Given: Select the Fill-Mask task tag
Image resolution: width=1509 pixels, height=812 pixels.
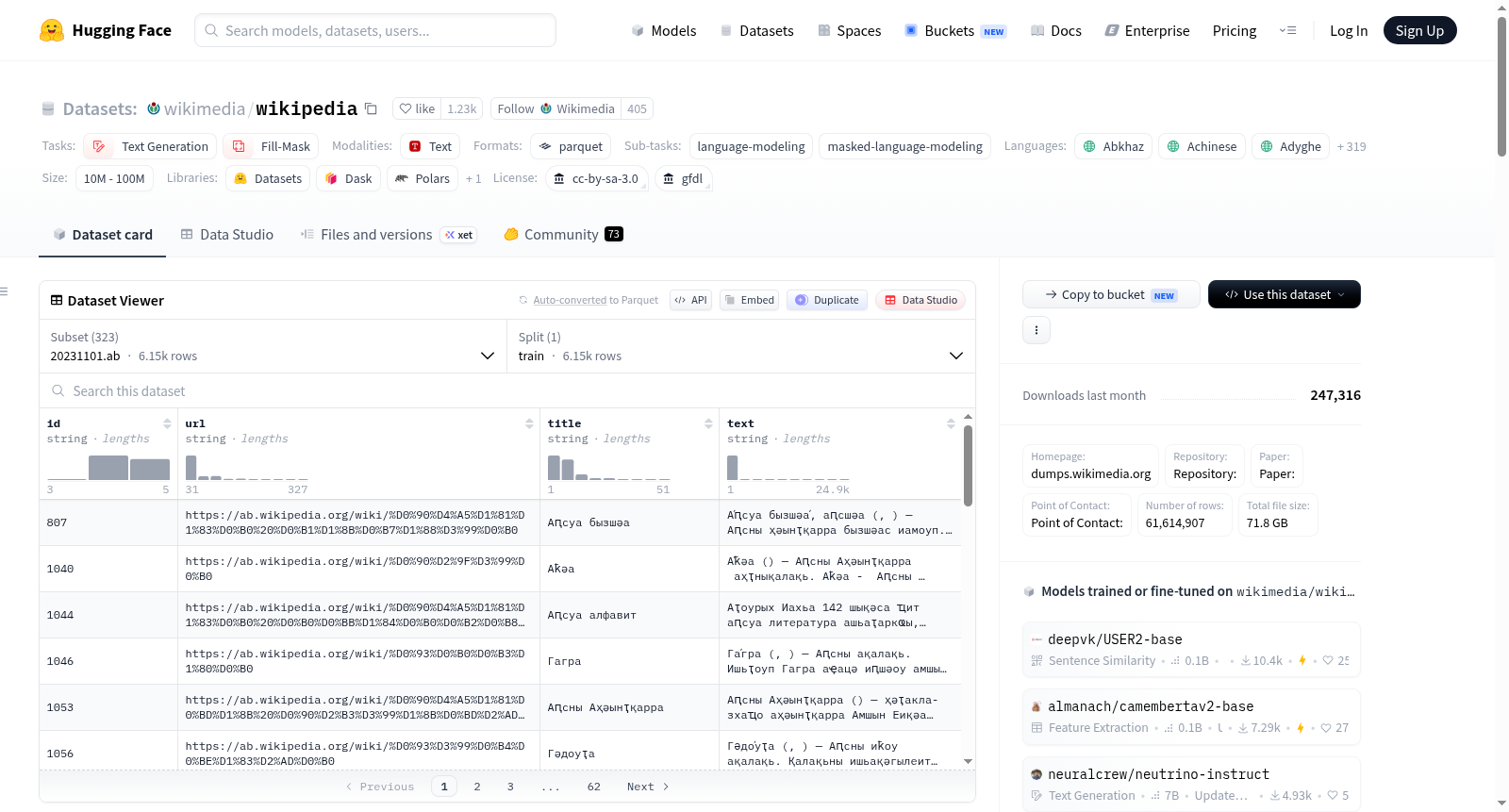Looking at the screenshot, I should (x=271, y=146).
